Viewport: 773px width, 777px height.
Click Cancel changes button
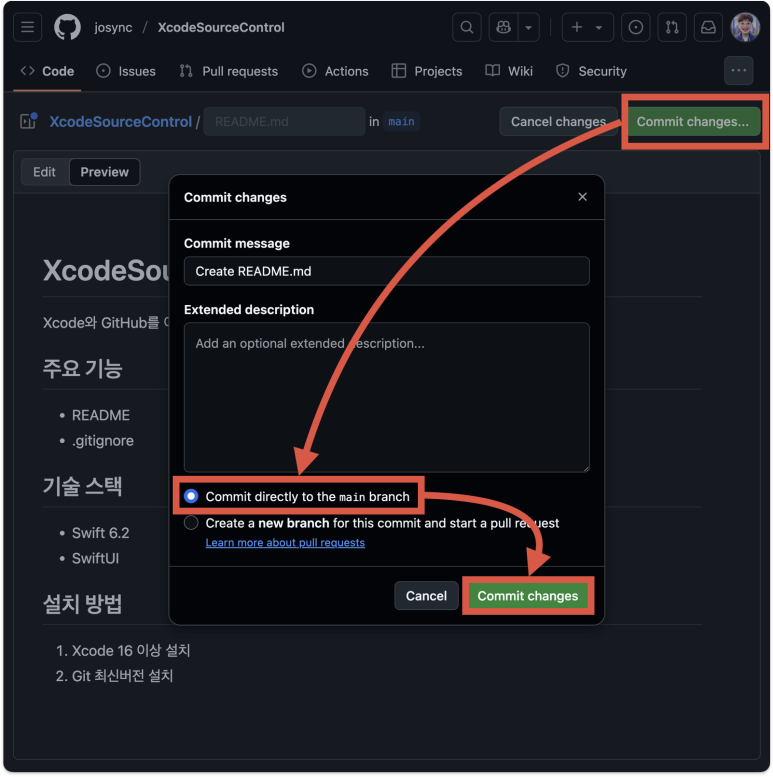coord(558,121)
